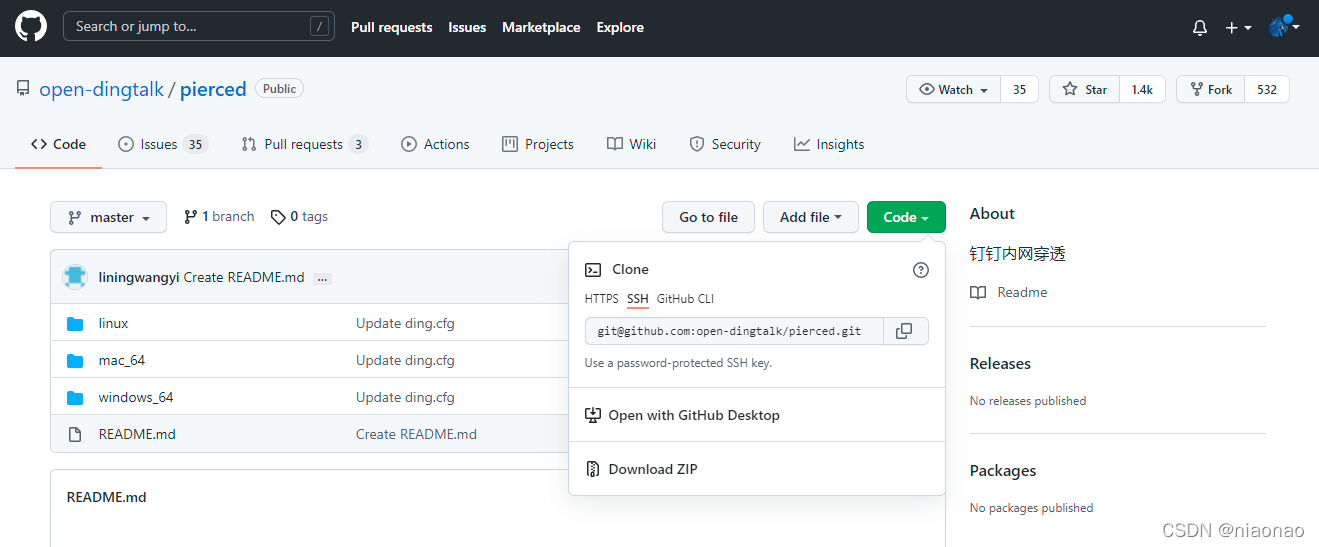Open the pierced repository link
The height and width of the screenshot is (547, 1319).
point(213,89)
